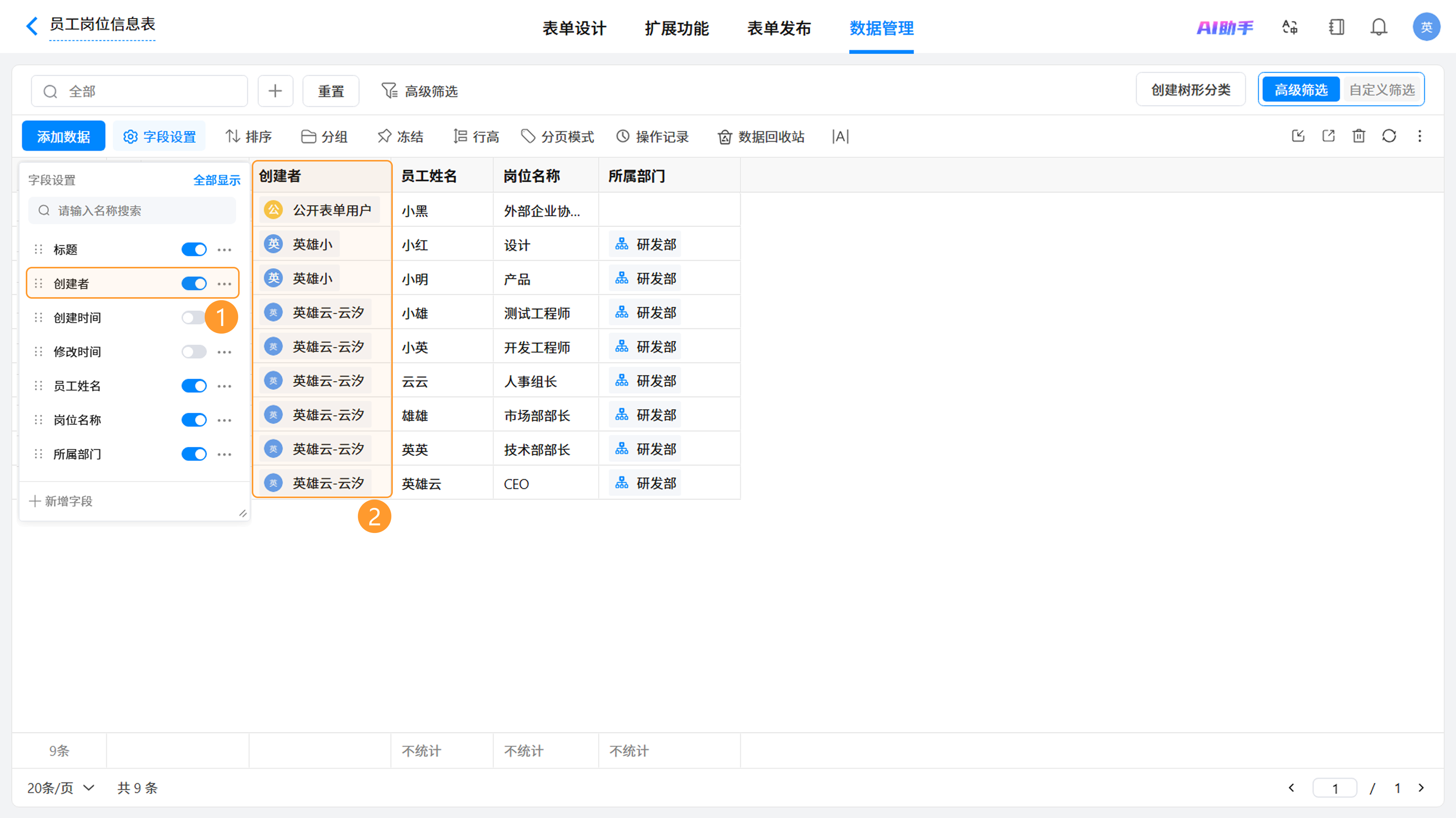Switch to 表单设计 tab
The image size is (1456, 818).
click(574, 28)
